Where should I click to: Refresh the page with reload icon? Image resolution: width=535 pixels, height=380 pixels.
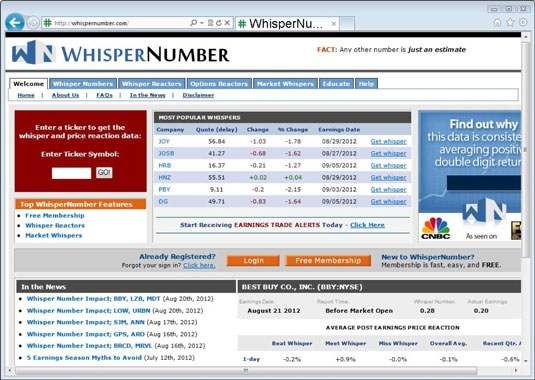tap(219, 23)
